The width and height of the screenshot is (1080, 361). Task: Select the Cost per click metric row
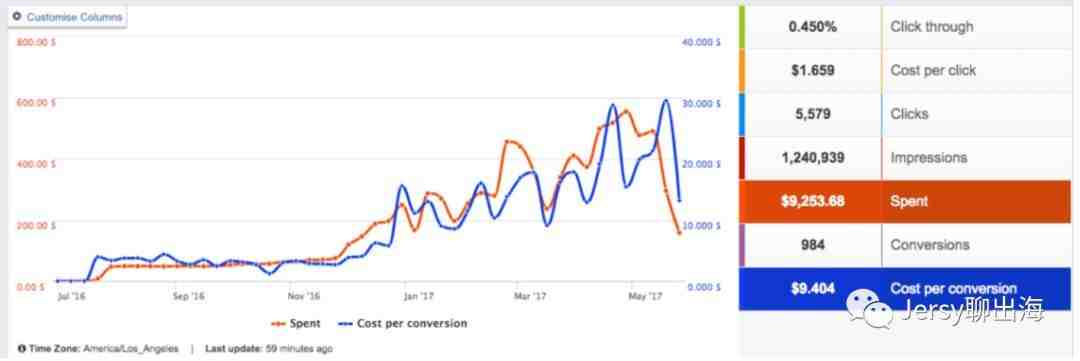904,70
